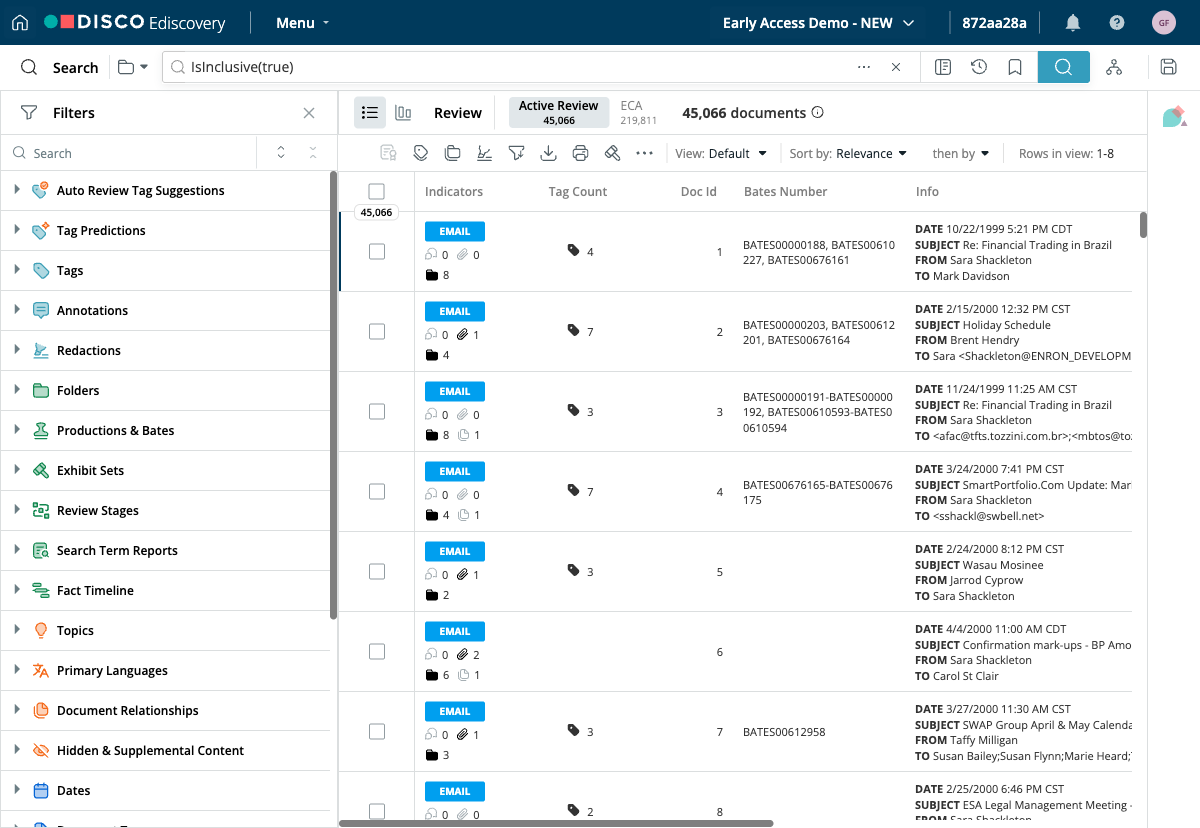The height and width of the screenshot is (828, 1200).
Task: Click the bookmark saved search icon
Action: 1015,67
